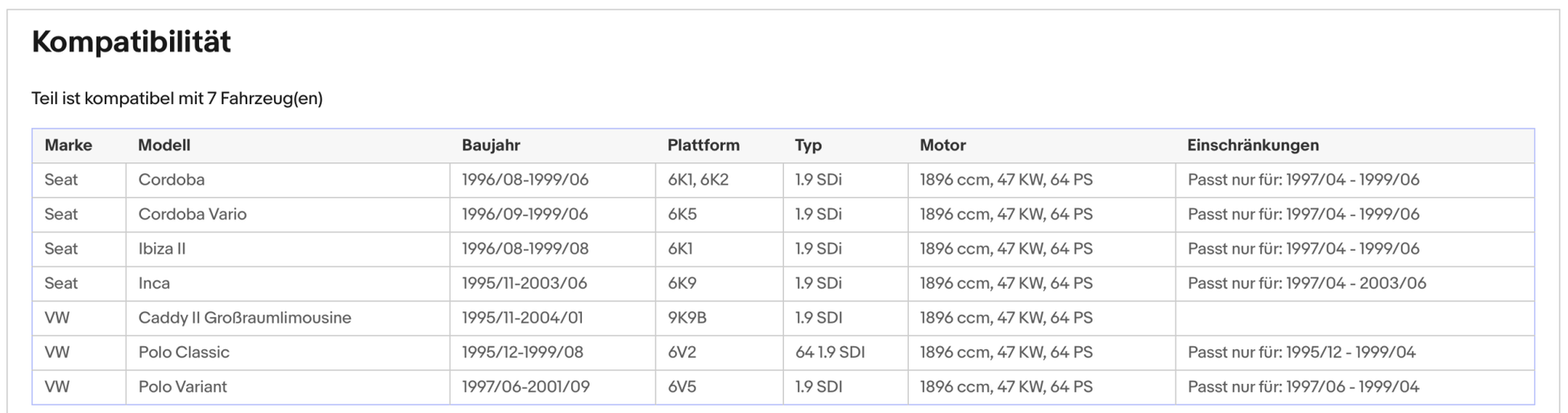The image size is (1568, 413).
Task: Click the "Kompatibilität" section heading
Action: pos(131,42)
